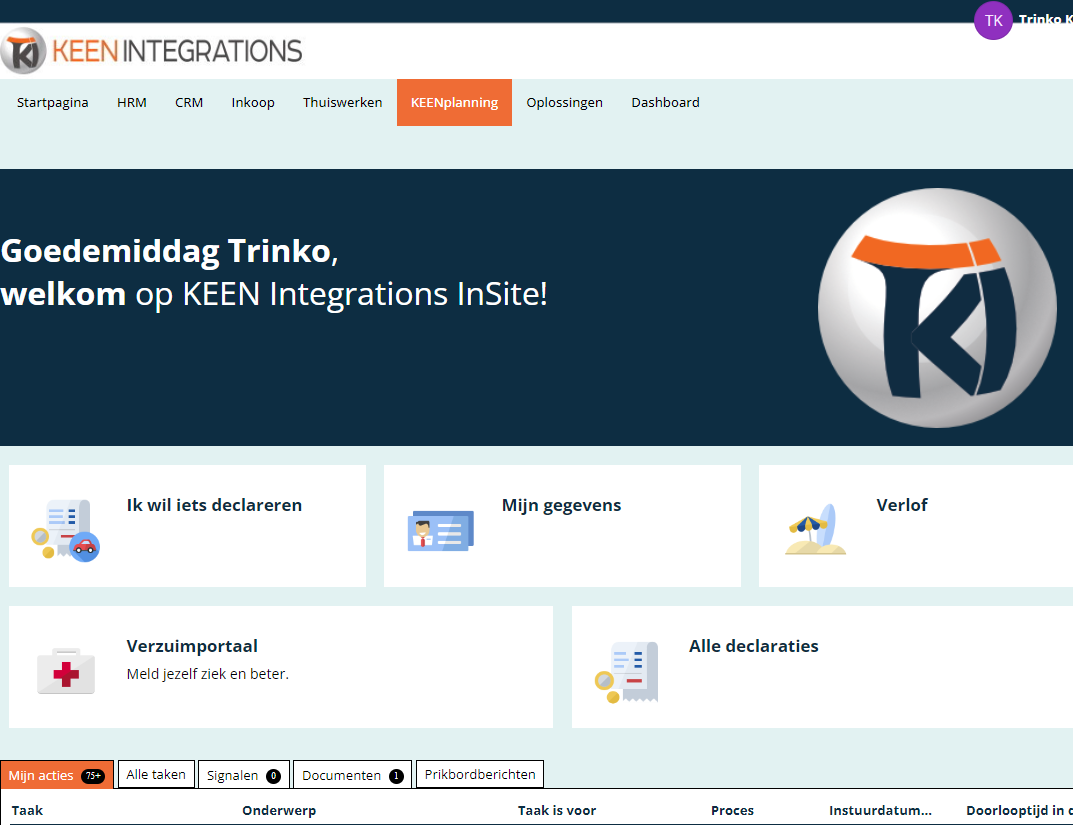This screenshot has height=825, width=1073.
Task: Click the 'Goedemiddag Trinko,' greeting heading
Action: pos(170,251)
